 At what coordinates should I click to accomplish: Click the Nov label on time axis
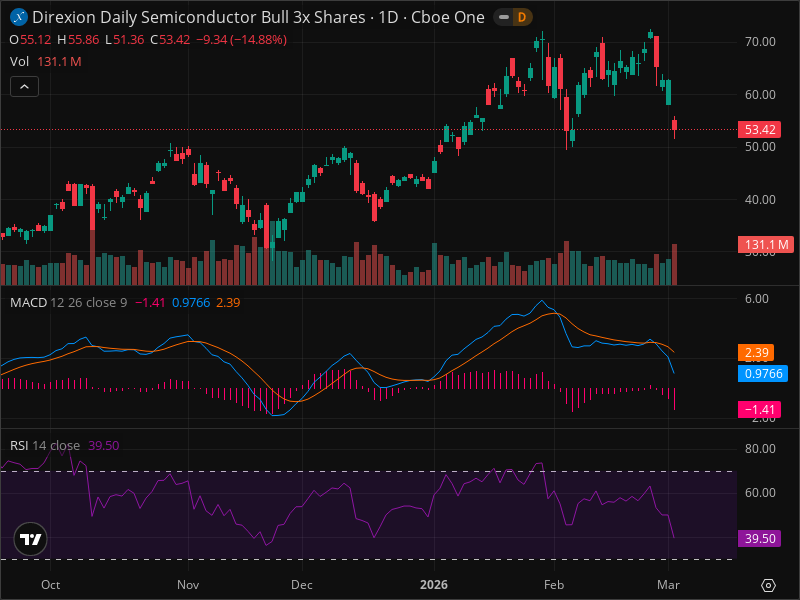click(x=188, y=585)
